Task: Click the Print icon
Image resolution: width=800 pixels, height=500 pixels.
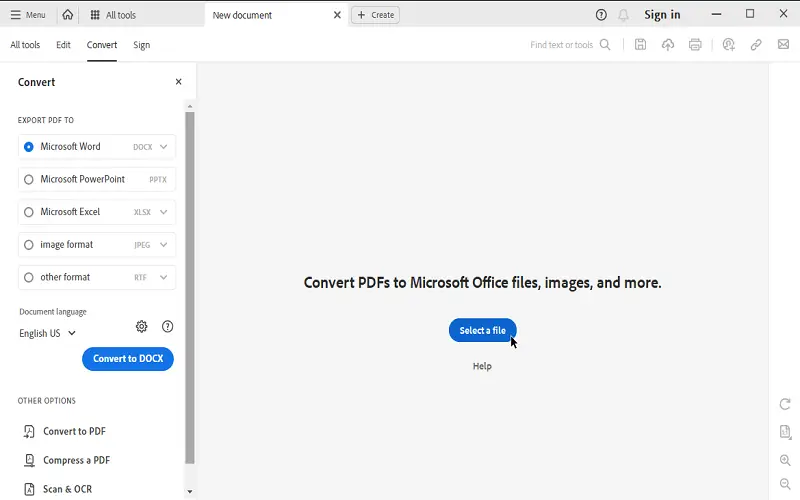Action: coord(695,45)
